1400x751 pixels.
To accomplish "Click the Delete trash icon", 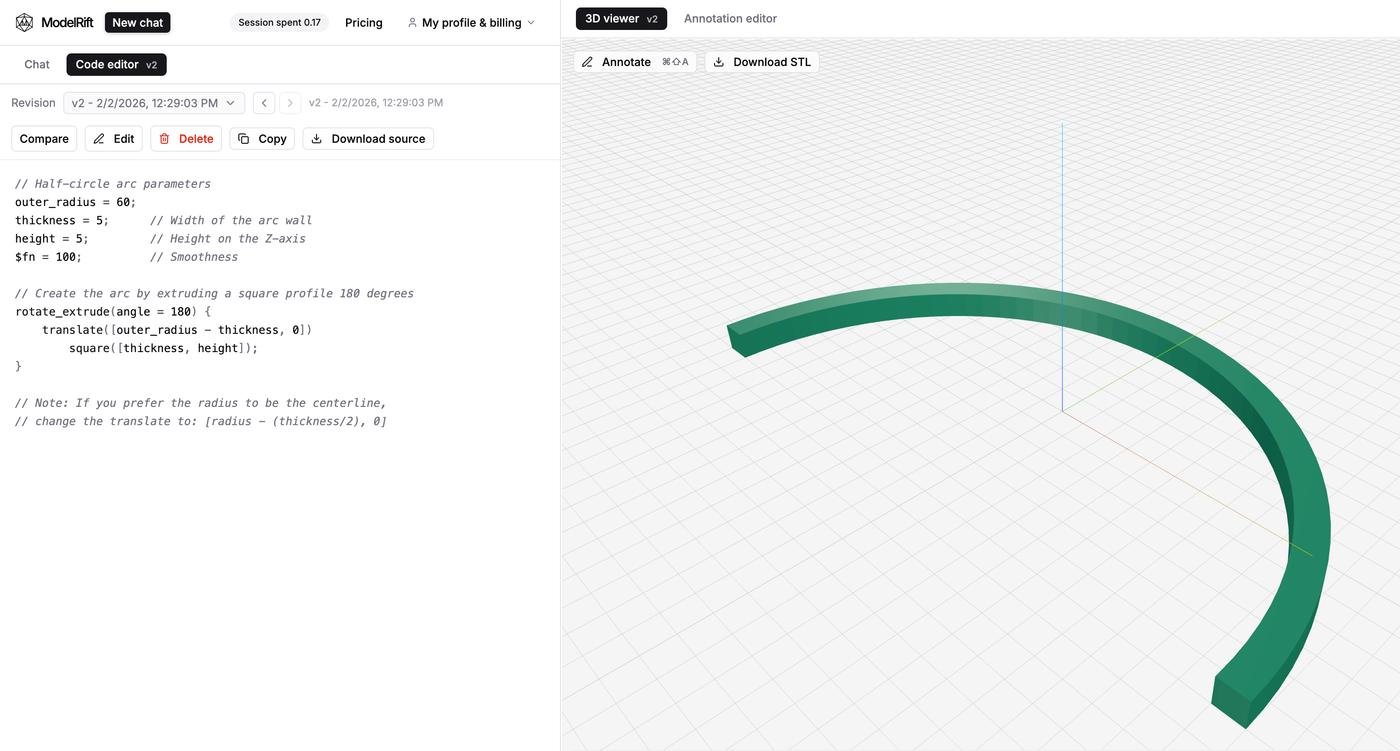I will (164, 137).
